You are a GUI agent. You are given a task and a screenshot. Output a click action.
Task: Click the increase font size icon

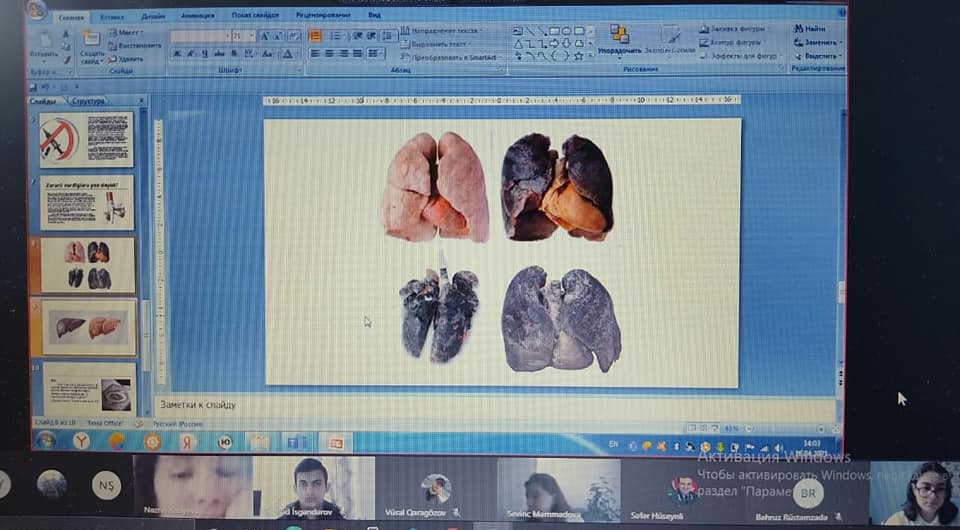coord(265,37)
